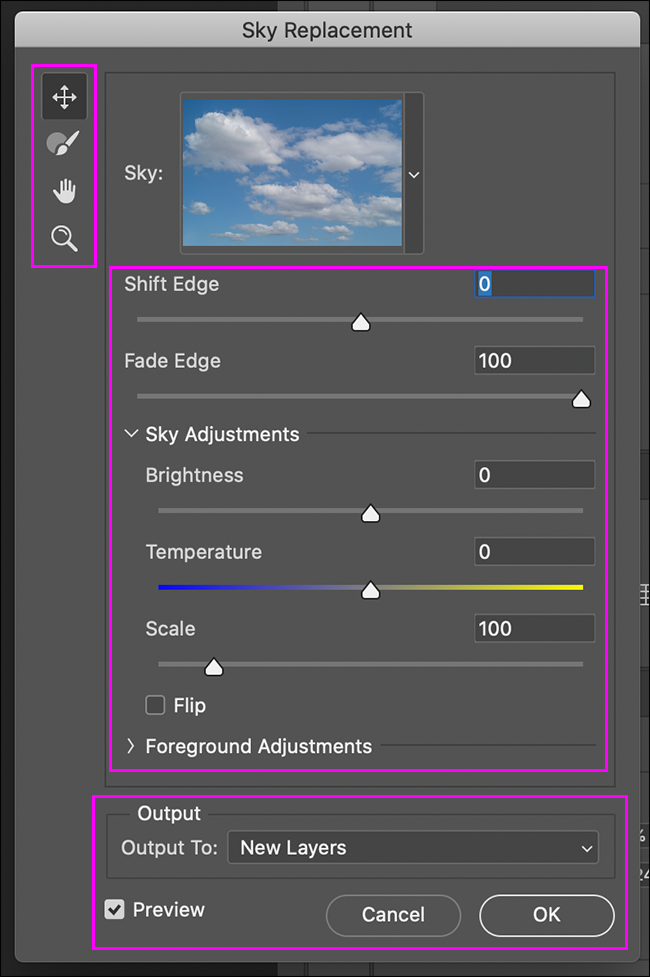This screenshot has height=977, width=650.
Task: Click the Temperature slider handle
Action: [x=370, y=590]
